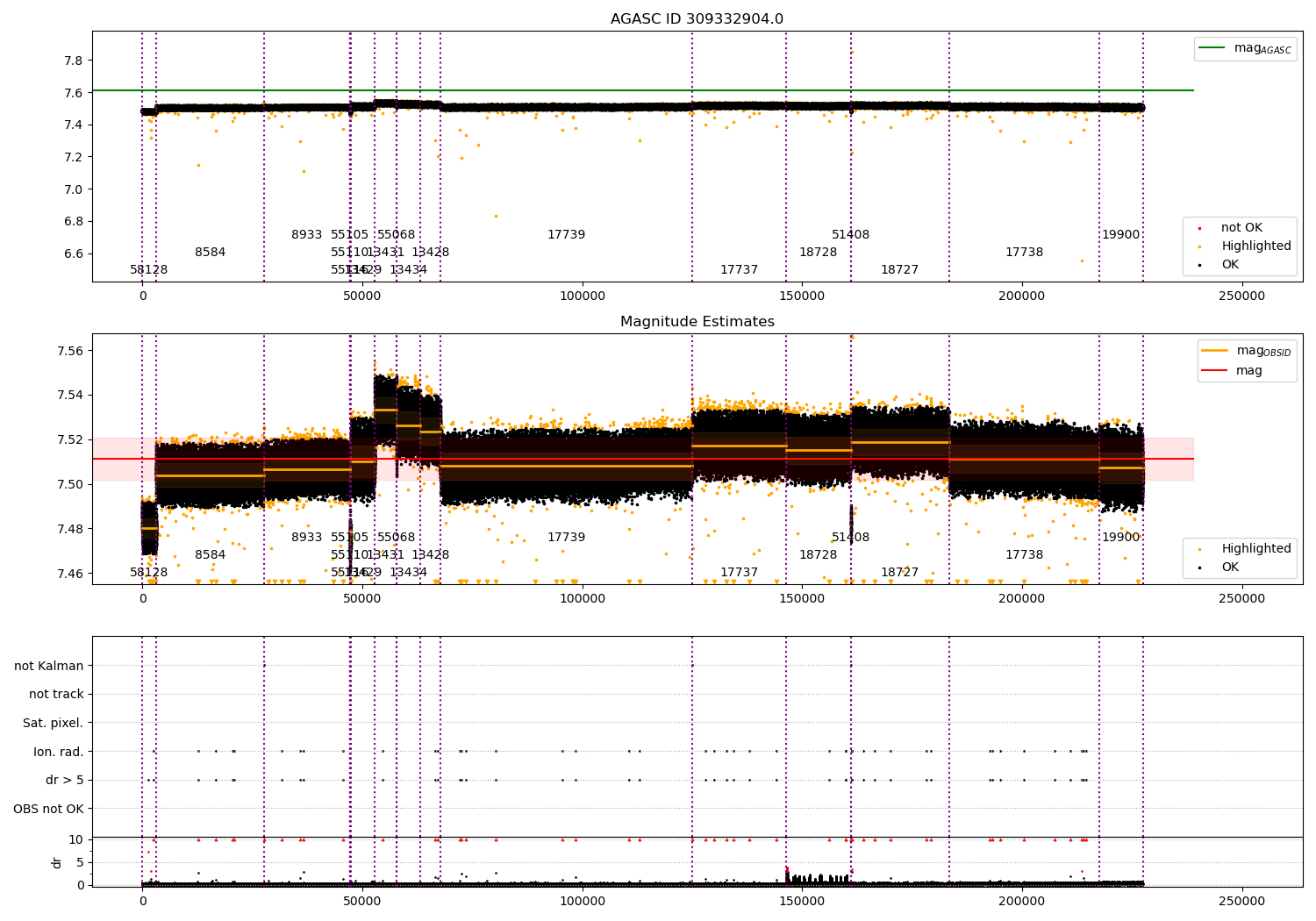Click obsid label 8584 in top plot

(211, 253)
